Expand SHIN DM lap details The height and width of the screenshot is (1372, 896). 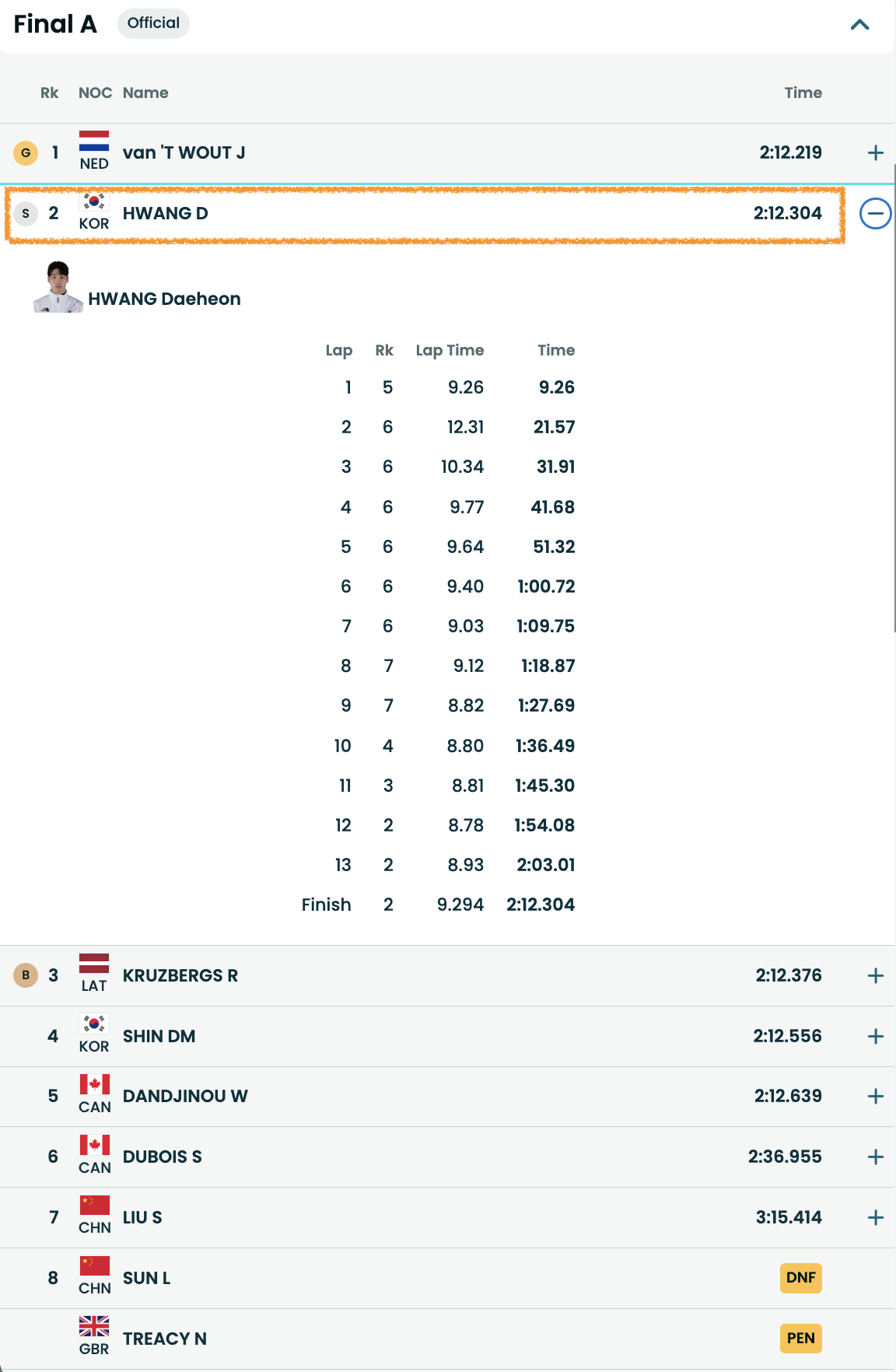coord(875,1037)
